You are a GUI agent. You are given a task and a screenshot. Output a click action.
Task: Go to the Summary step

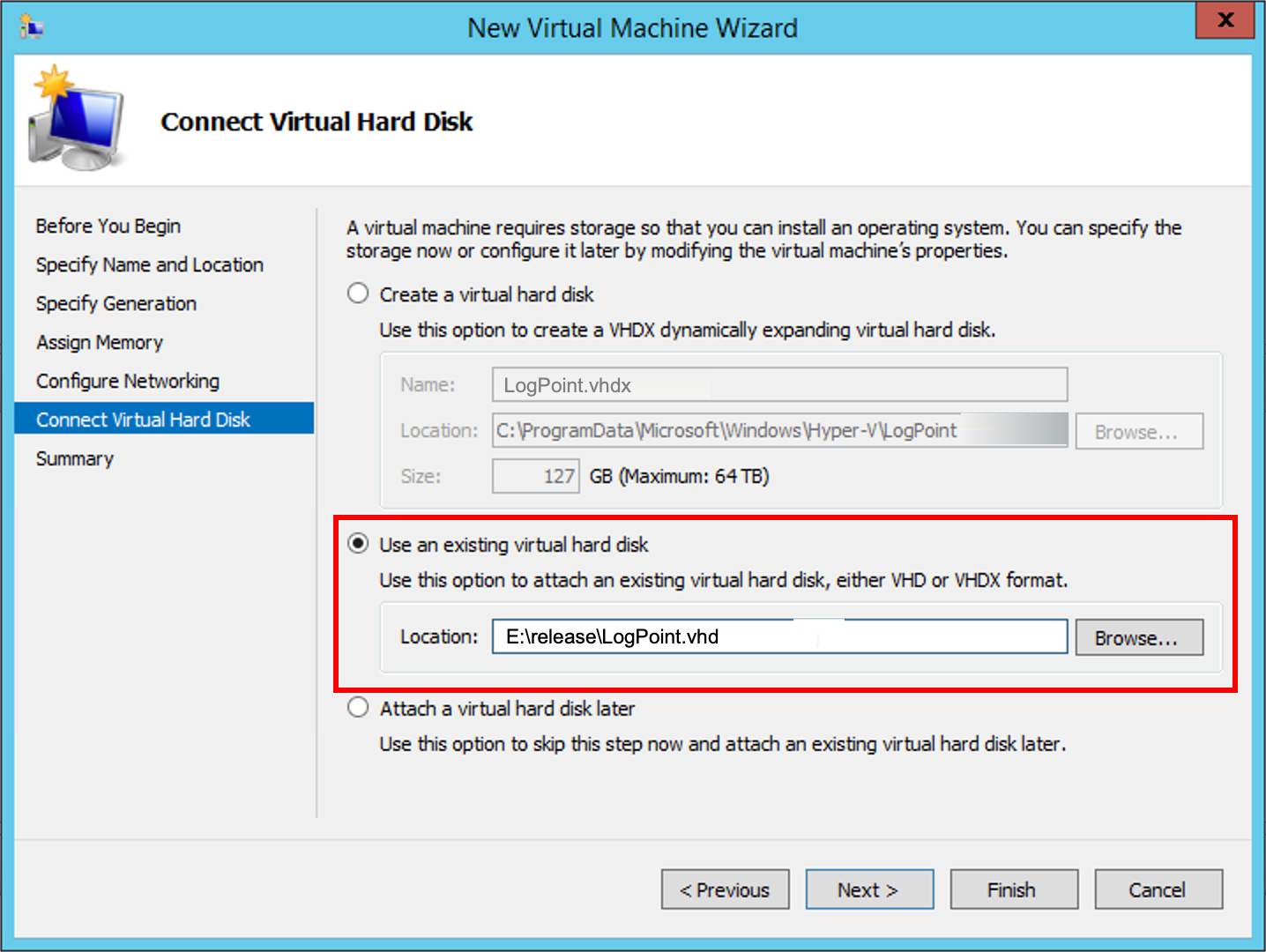point(74,458)
